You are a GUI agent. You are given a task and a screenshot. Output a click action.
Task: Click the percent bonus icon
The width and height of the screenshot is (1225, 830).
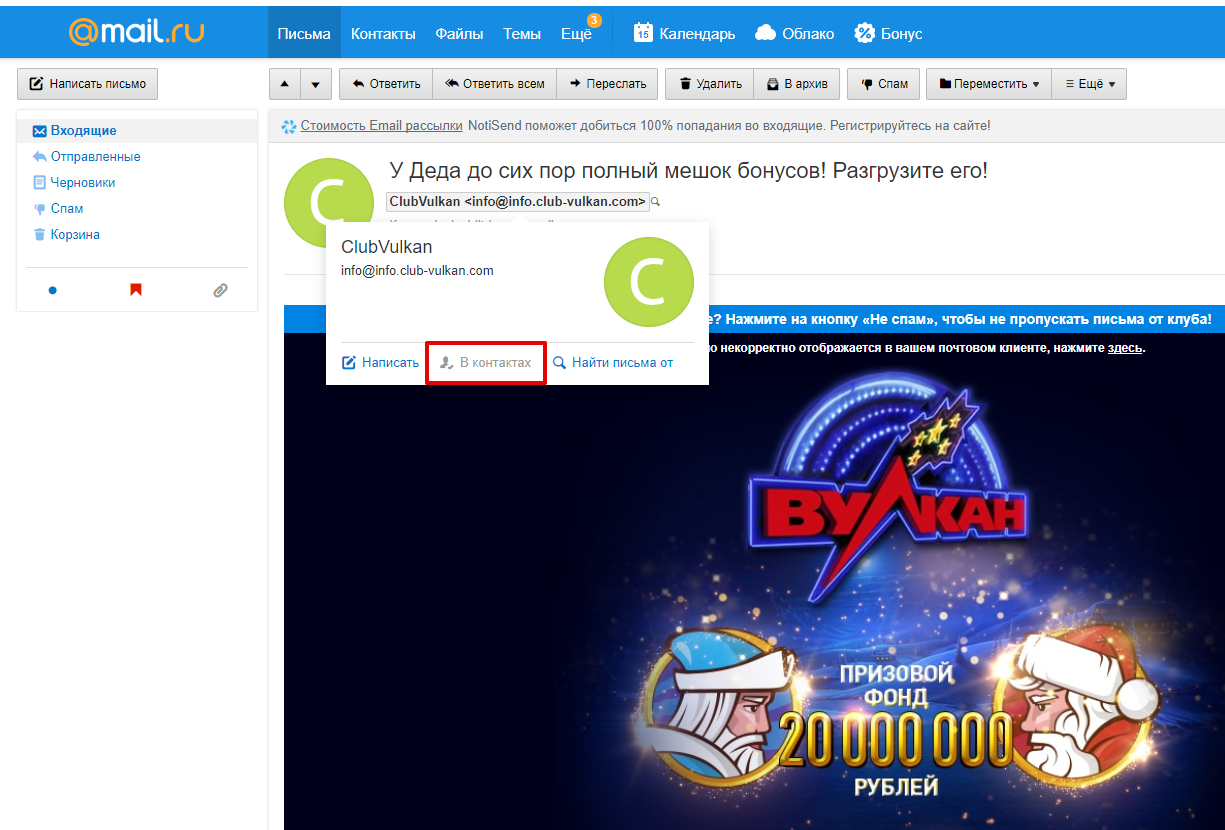(864, 33)
